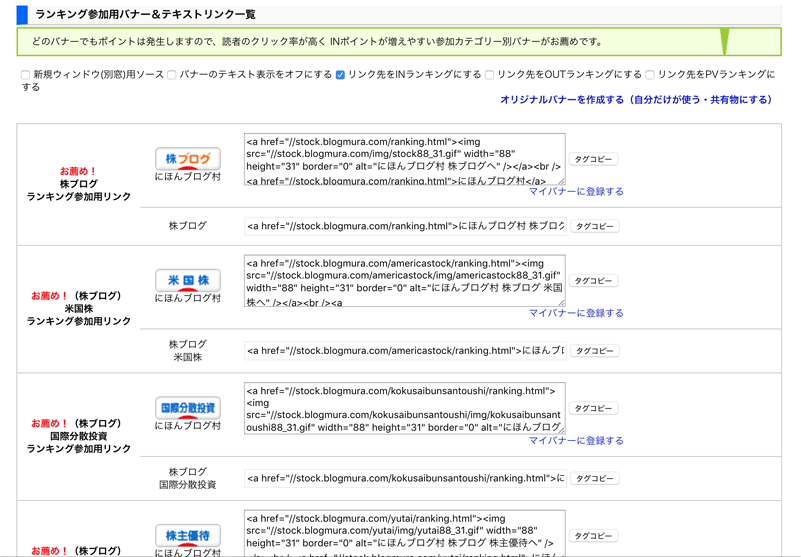The width and height of the screenshot is (801, 557).
Task: Click お薦め！国際分散投資 ランキング参加用リンク label
Action: (x=79, y=436)
